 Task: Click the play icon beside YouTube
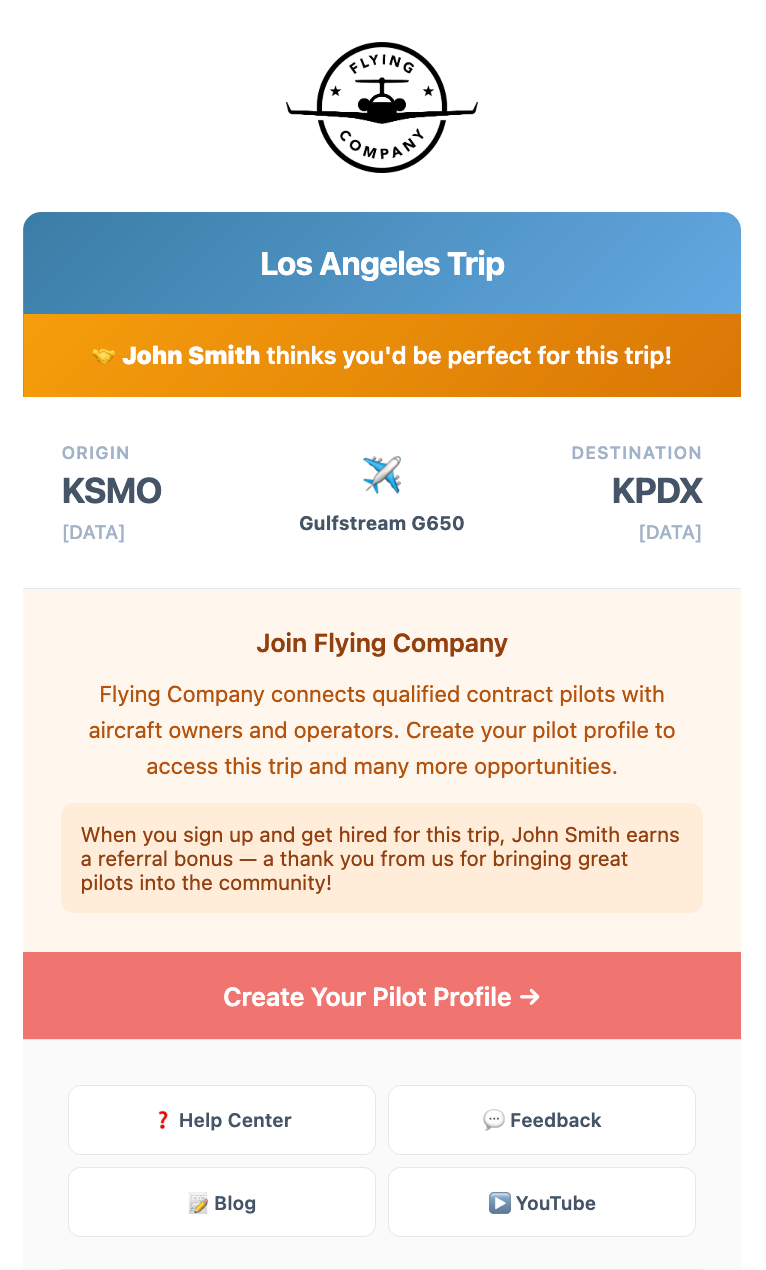click(x=500, y=1203)
